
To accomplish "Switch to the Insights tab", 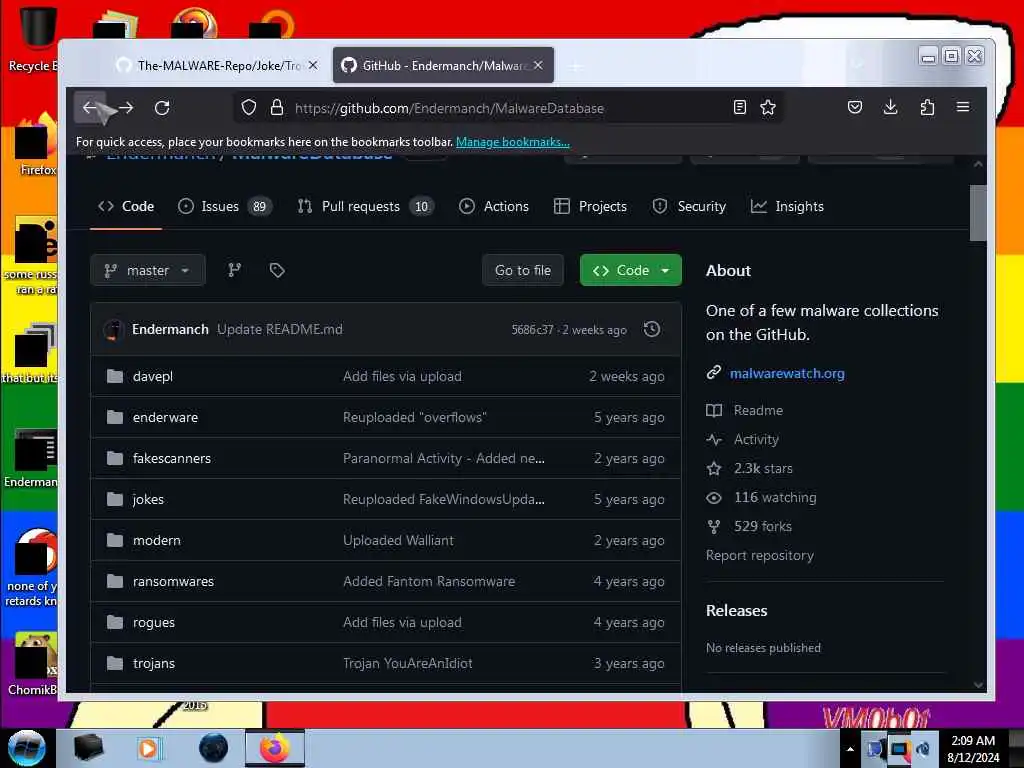I will point(787,206).
